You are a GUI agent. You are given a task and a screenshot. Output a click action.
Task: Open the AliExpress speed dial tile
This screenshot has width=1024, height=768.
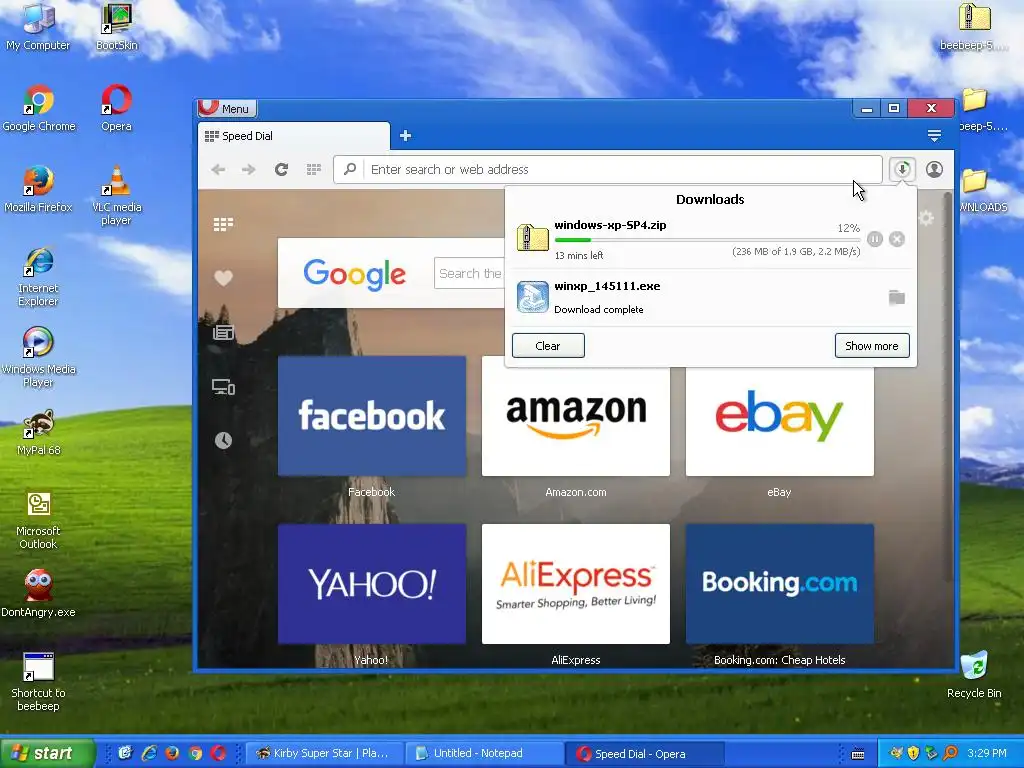(x=575, y=584)
